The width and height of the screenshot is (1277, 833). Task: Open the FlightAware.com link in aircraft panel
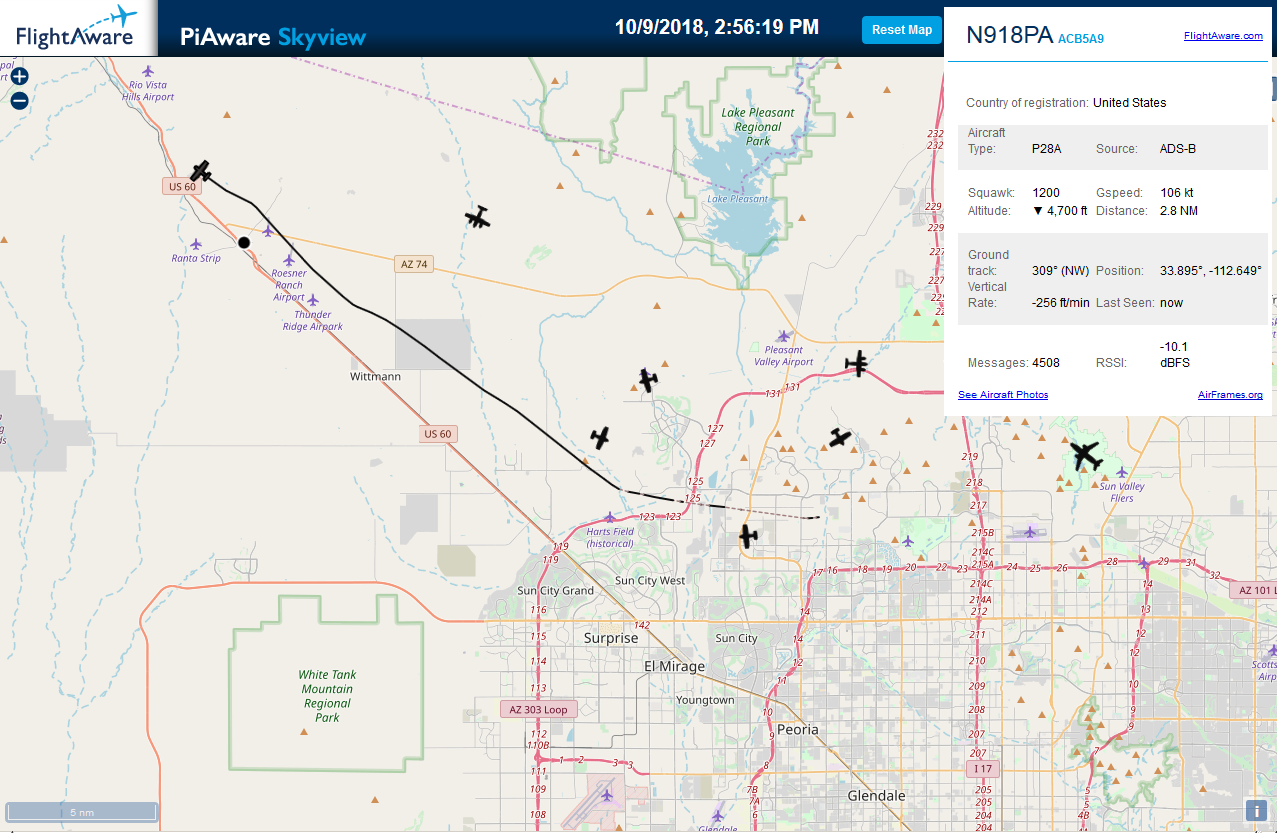(x=1223, y=36)
